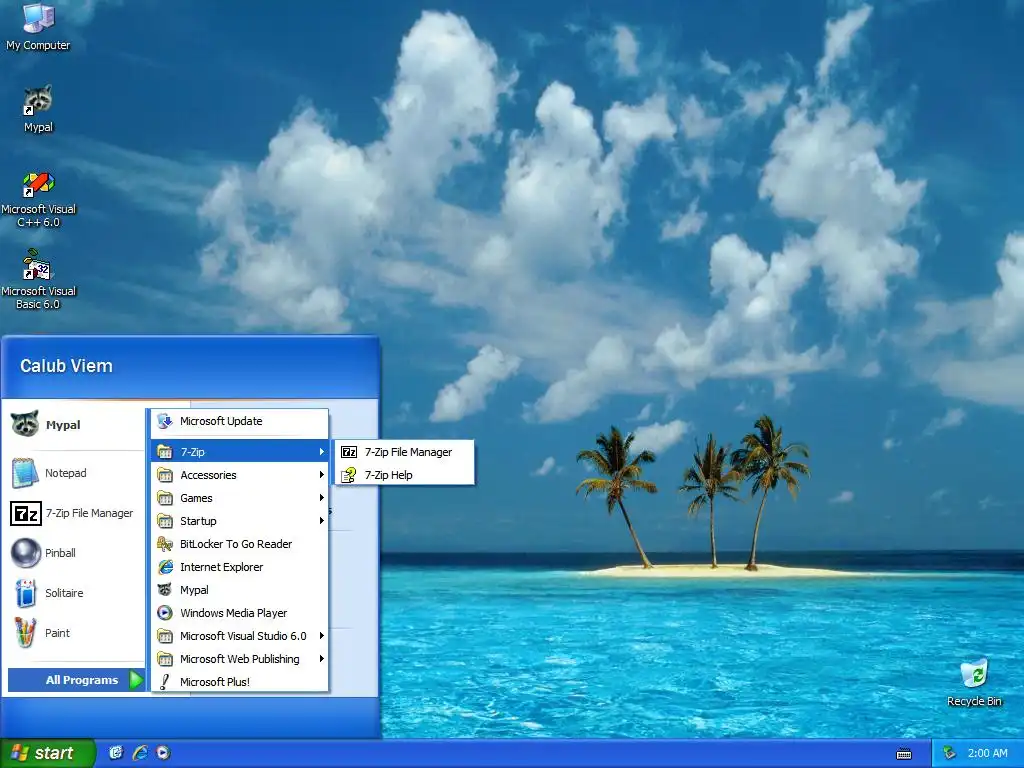Image resolution: width=1024 pixels, height=768 pixels.
Task: Open the Startup program group
Action: pyautogui.click(x=240, y=520)
